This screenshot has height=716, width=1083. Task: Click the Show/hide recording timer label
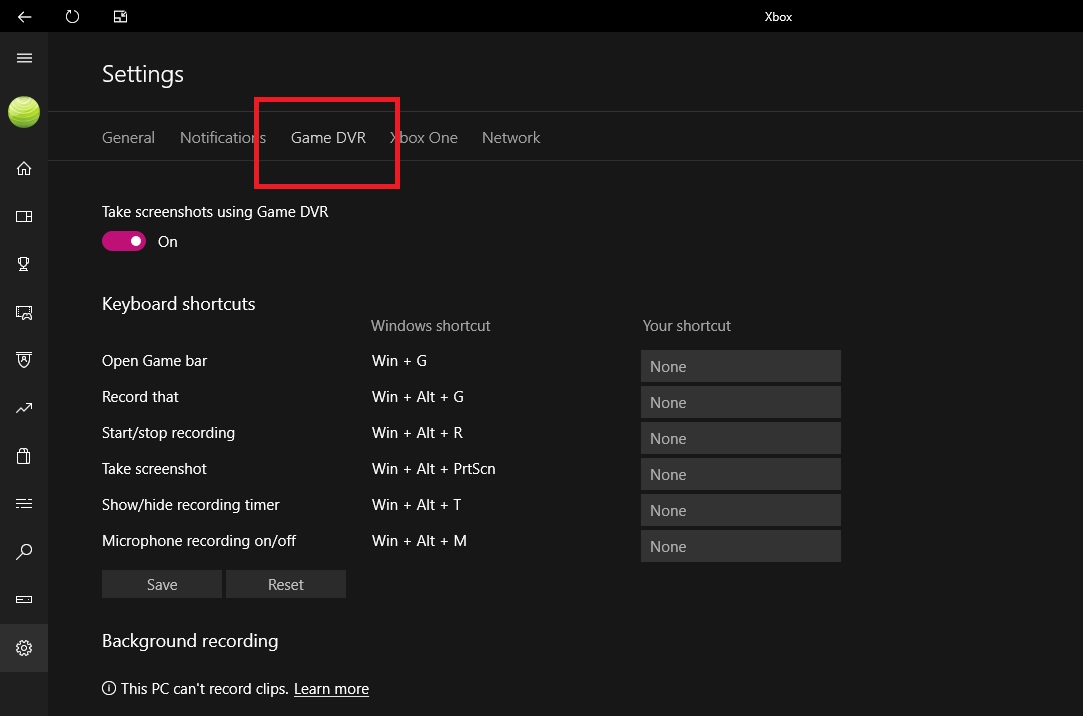click(x=191, y=505)
